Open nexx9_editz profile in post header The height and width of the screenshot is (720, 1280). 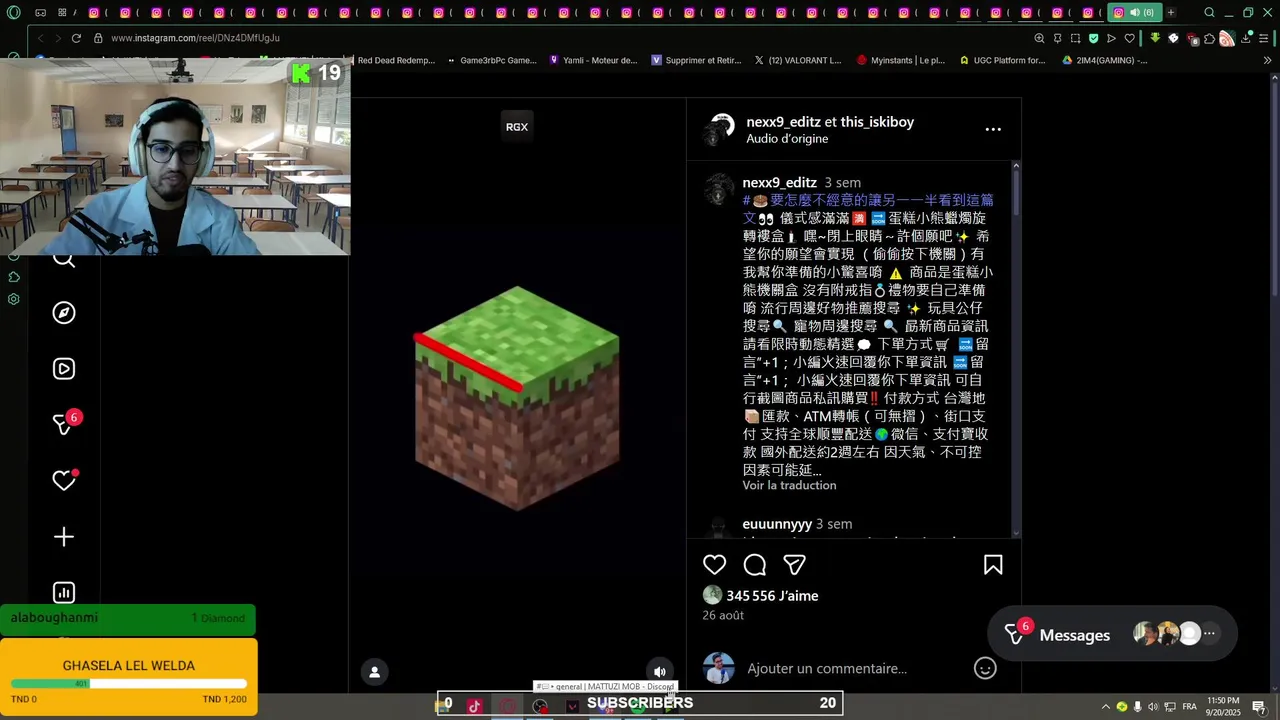point(783,122)
